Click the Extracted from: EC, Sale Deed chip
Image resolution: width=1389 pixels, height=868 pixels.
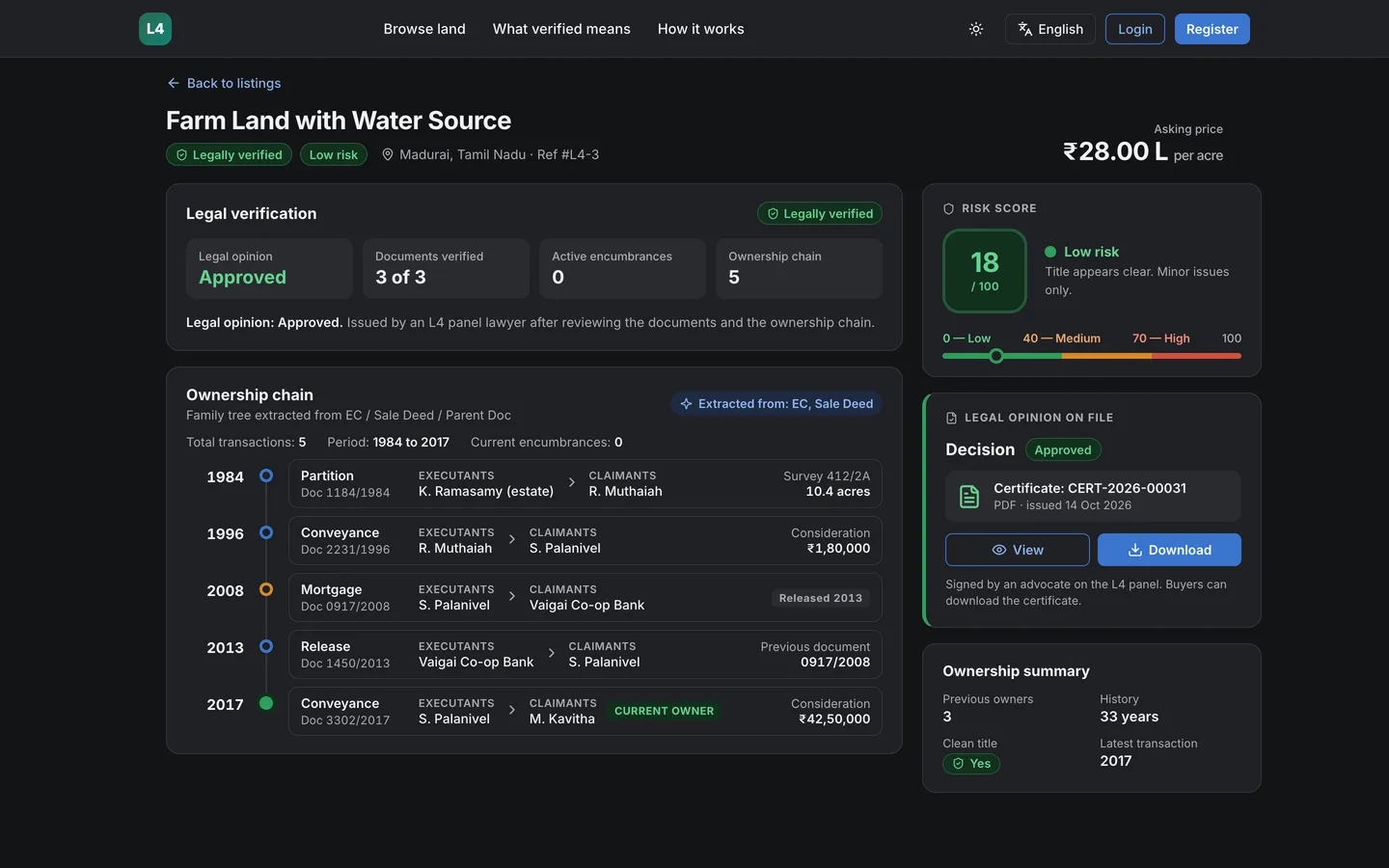click(776, 403)
